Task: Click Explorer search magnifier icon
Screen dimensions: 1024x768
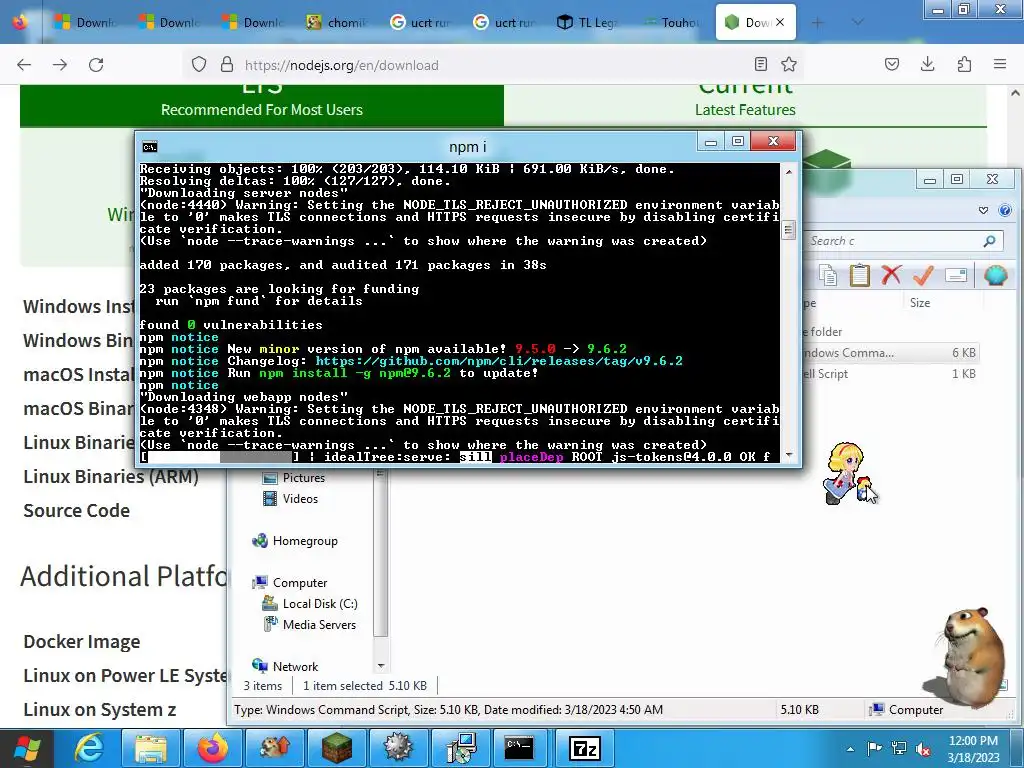Action: 989,241
